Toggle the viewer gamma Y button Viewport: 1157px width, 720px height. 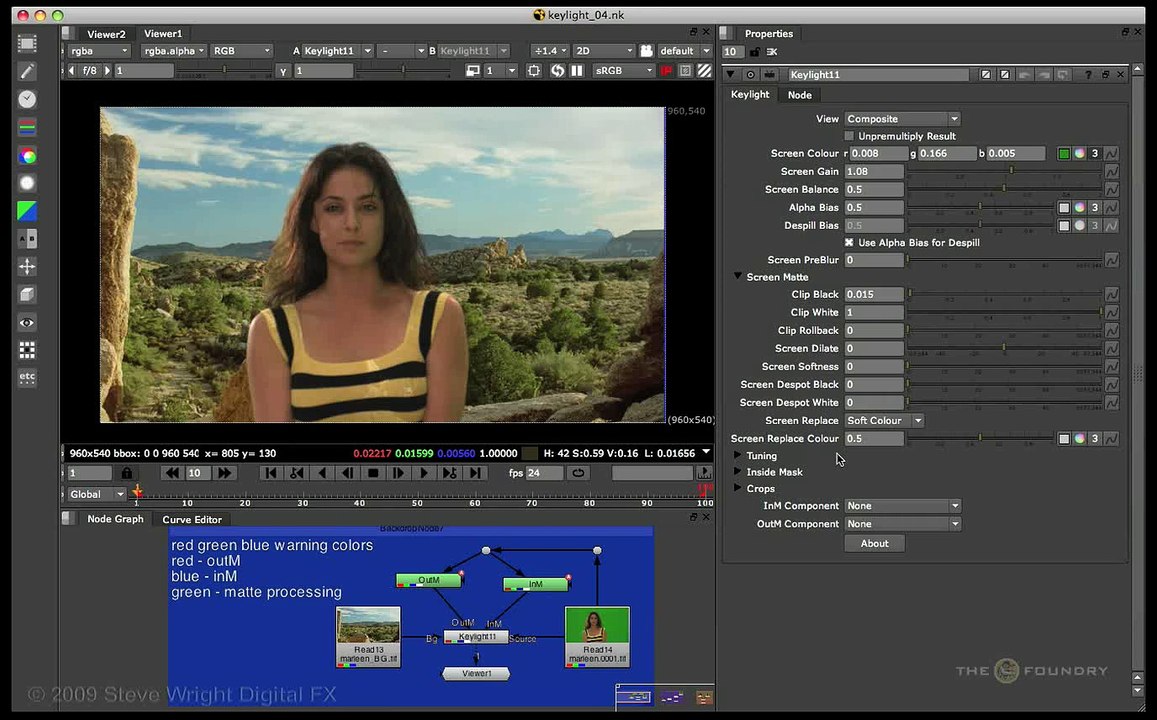click(x=283, y=71)
